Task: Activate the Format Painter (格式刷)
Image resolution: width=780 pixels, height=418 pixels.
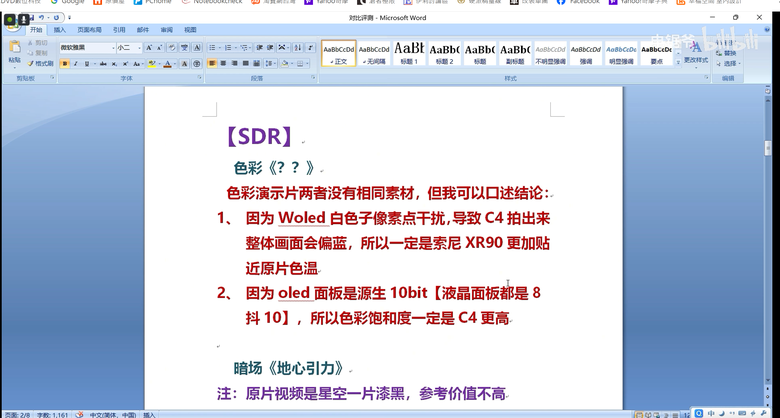Action: [x=40, y=63]
